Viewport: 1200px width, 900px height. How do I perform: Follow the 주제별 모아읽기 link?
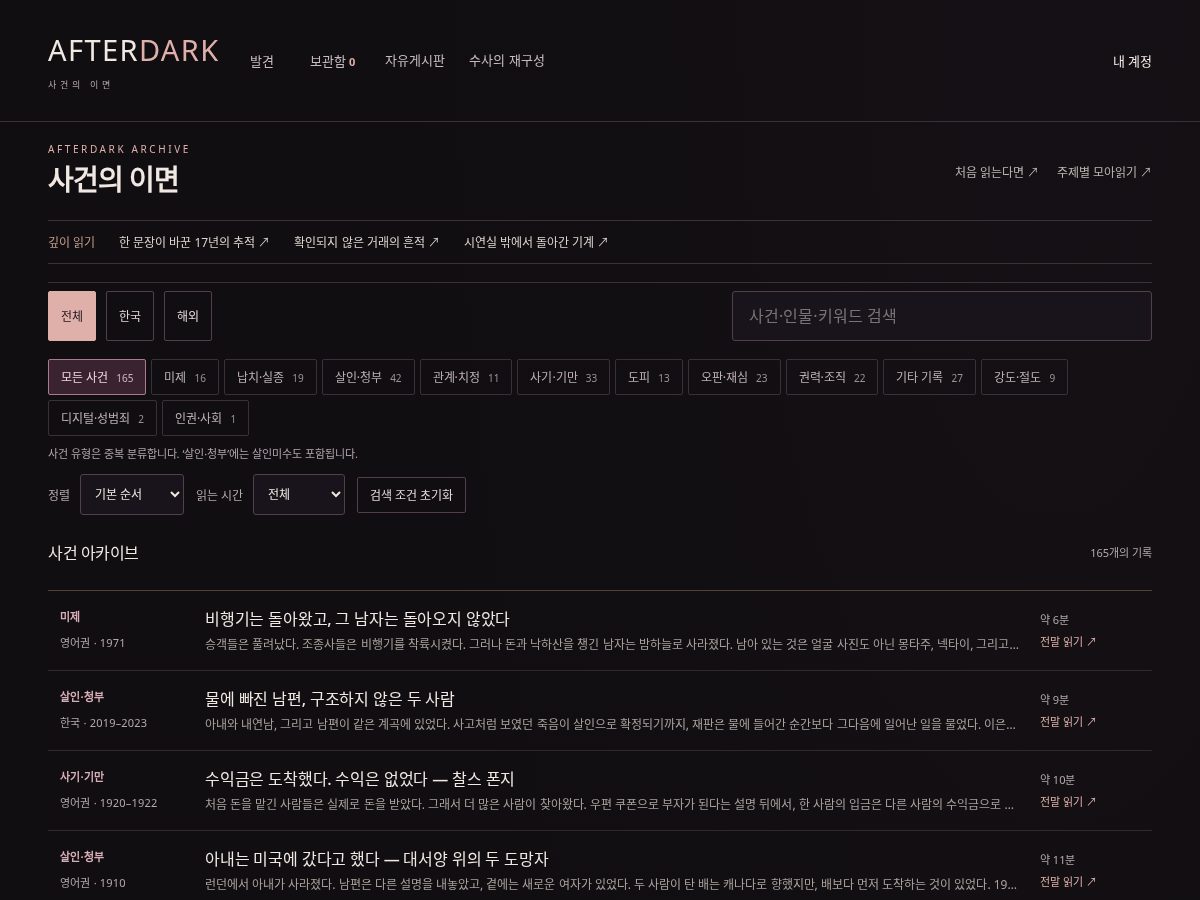point(1104,172)
